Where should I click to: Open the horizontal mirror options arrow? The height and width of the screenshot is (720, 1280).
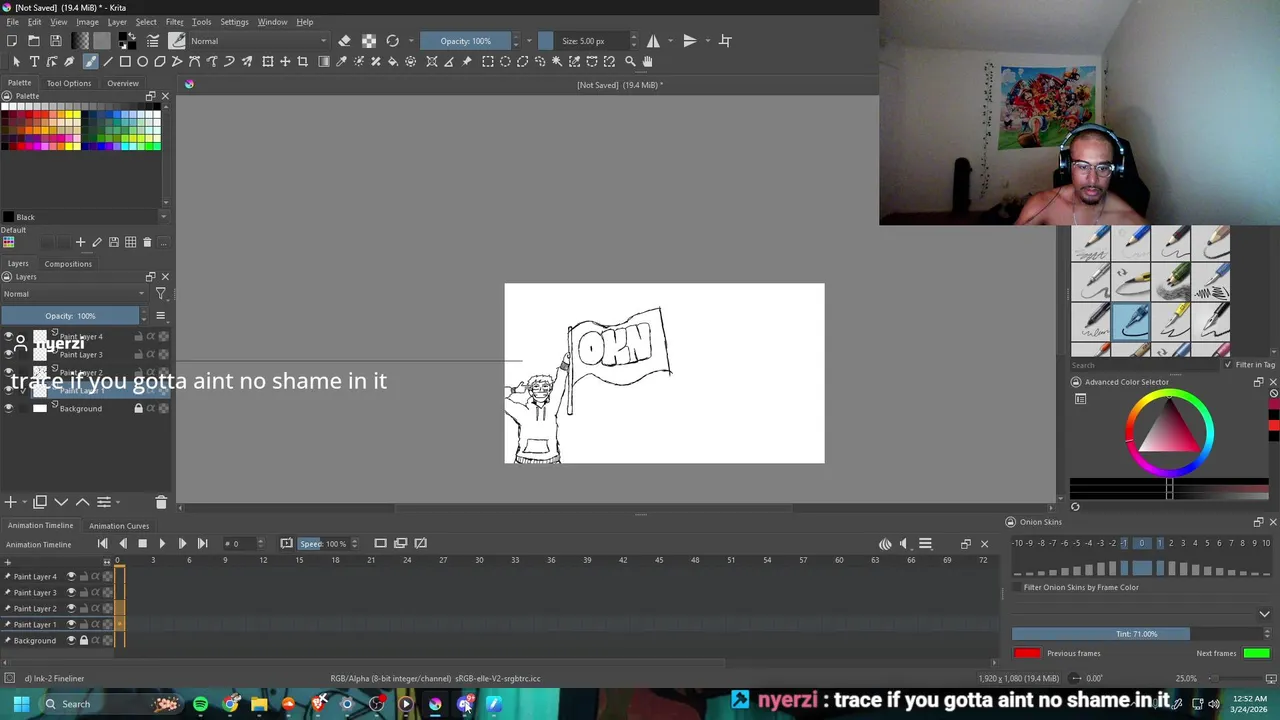pos(670,41)
